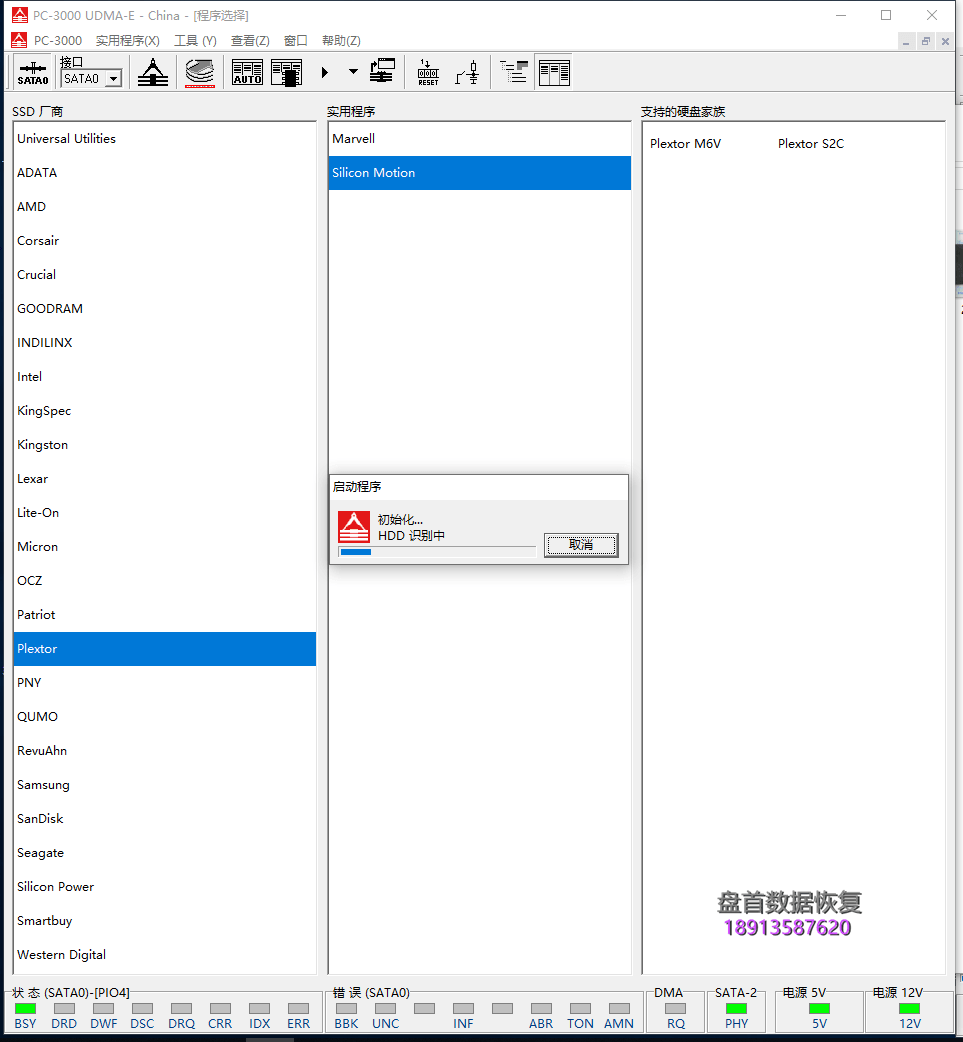The height and width of the screenshot is (1042, 963).
Task: Click the BSY status indicator
Action: click(25, 1008)
